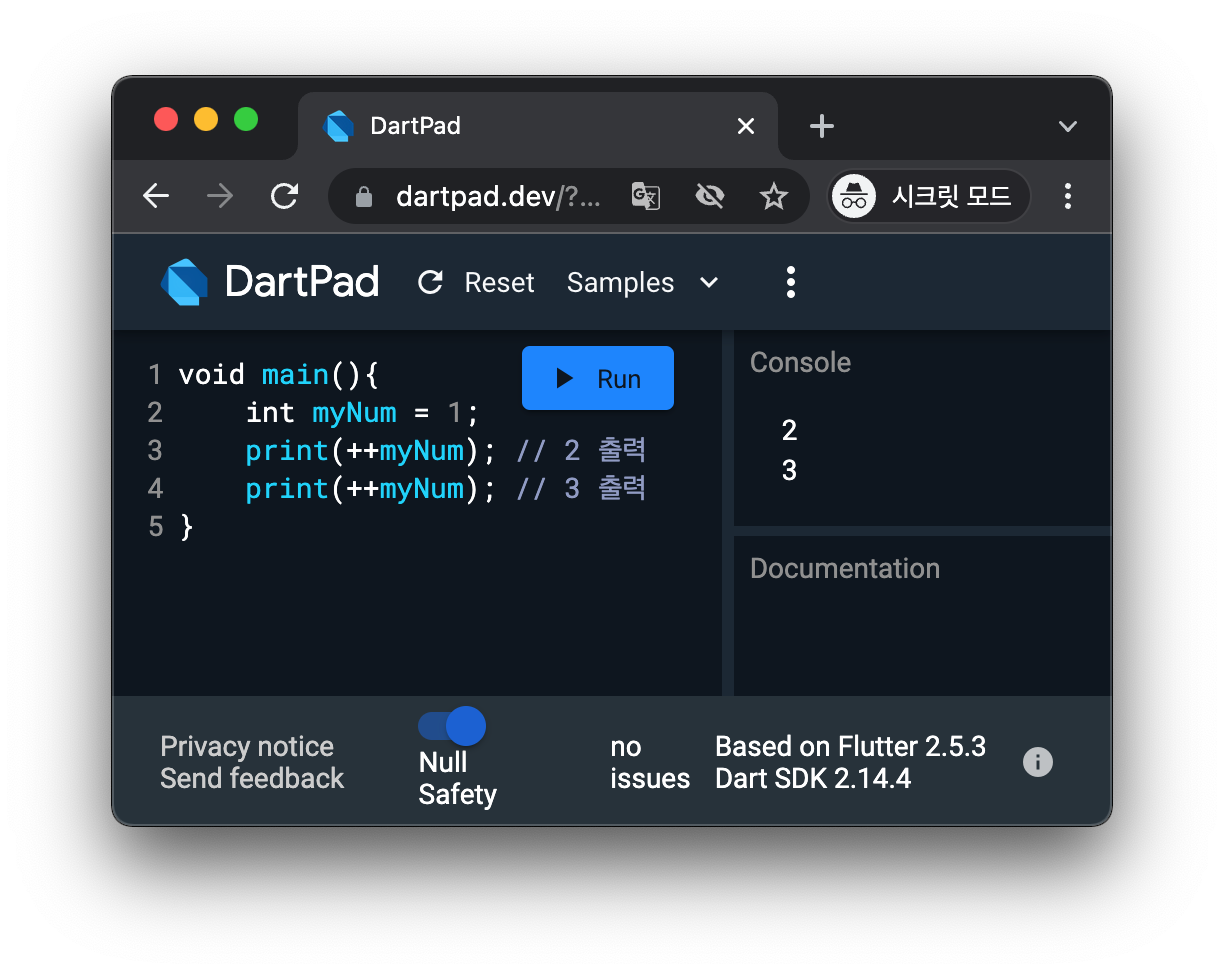Open the Send feedback link

click(x=252, y=778)
